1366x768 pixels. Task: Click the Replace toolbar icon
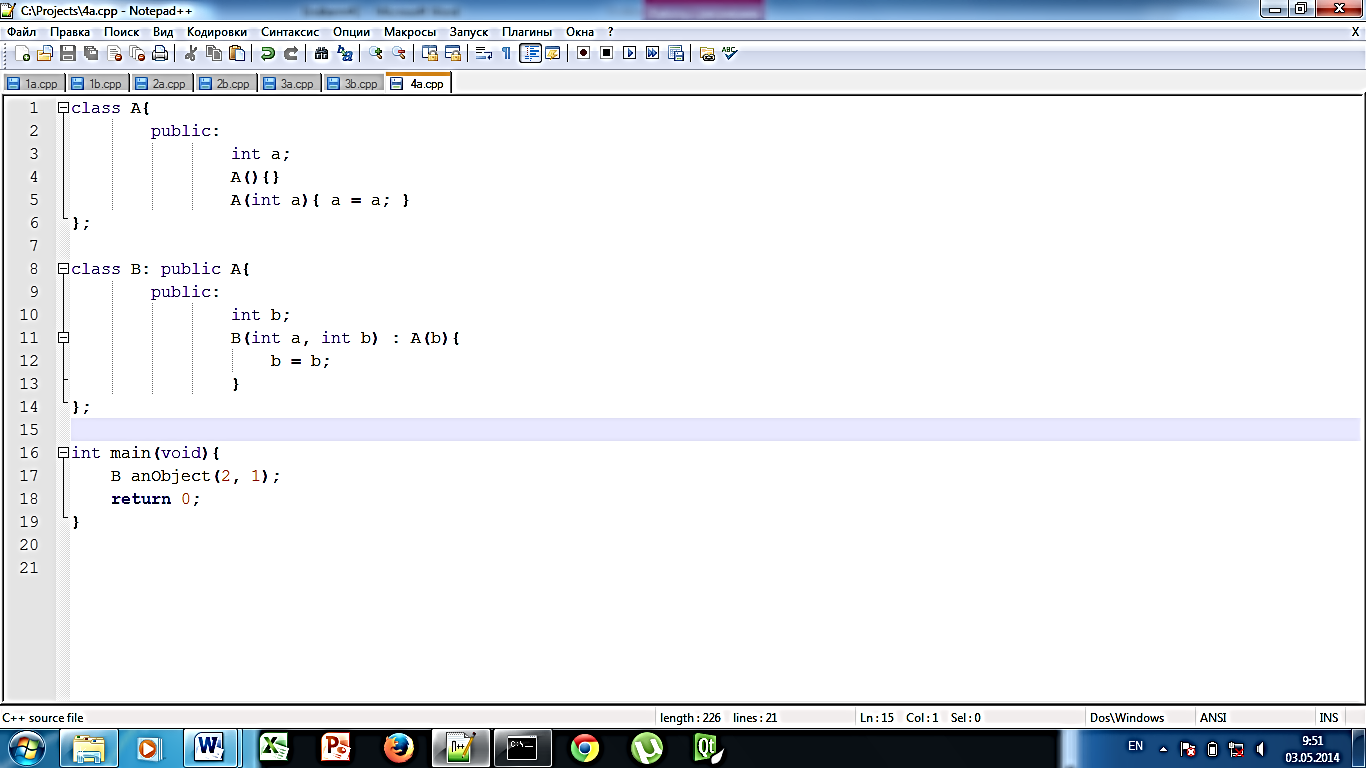344,53
